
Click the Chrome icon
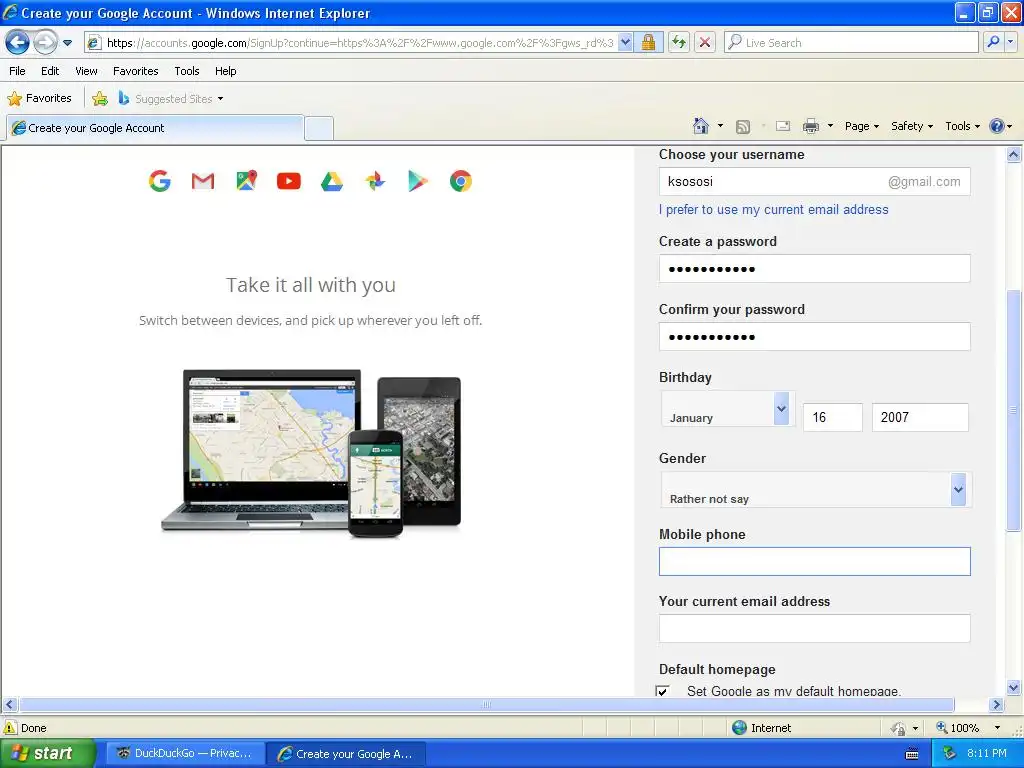click(x=461, y=181)
